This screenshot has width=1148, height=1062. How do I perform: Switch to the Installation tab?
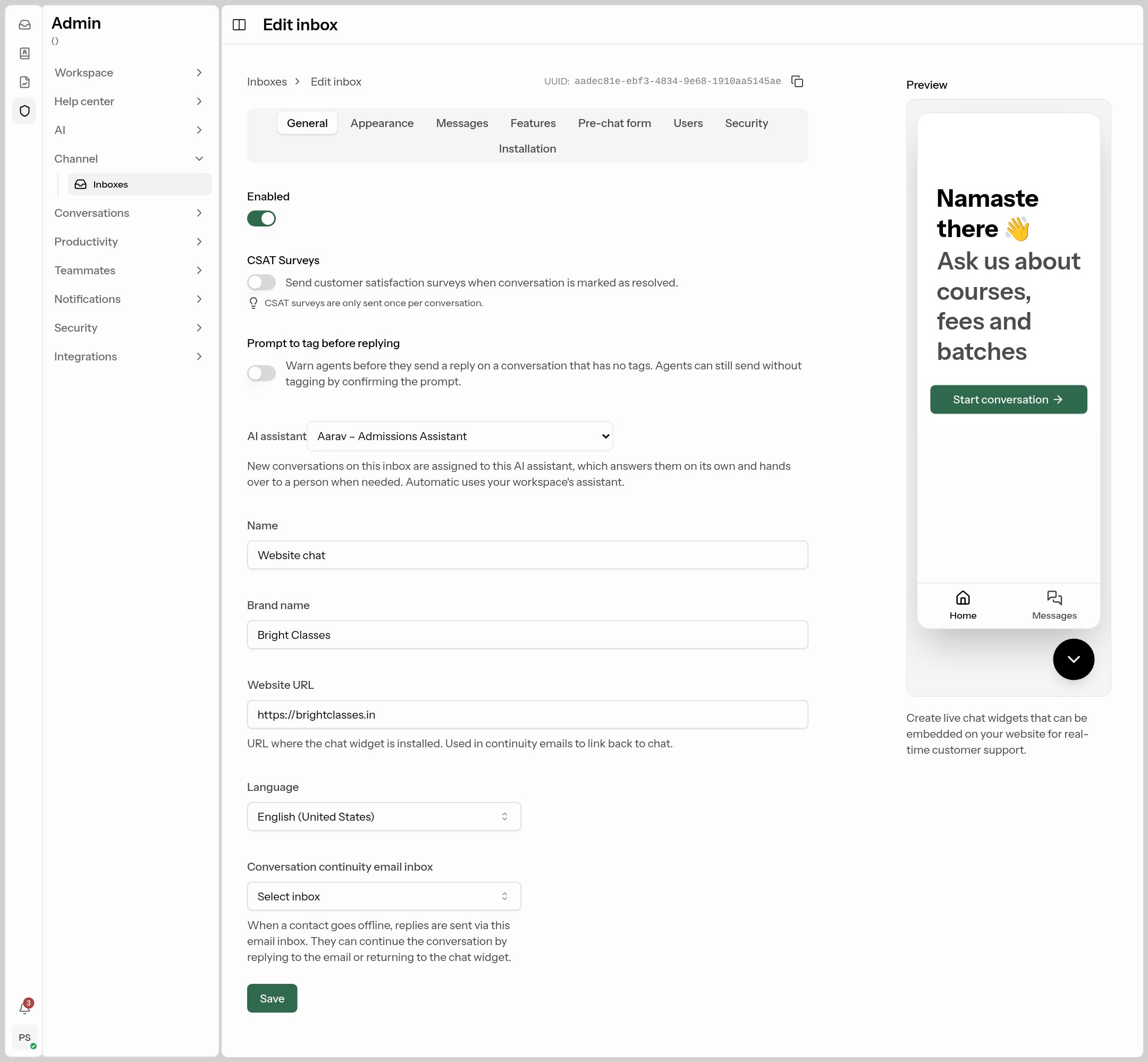click(x=527, y=148)
